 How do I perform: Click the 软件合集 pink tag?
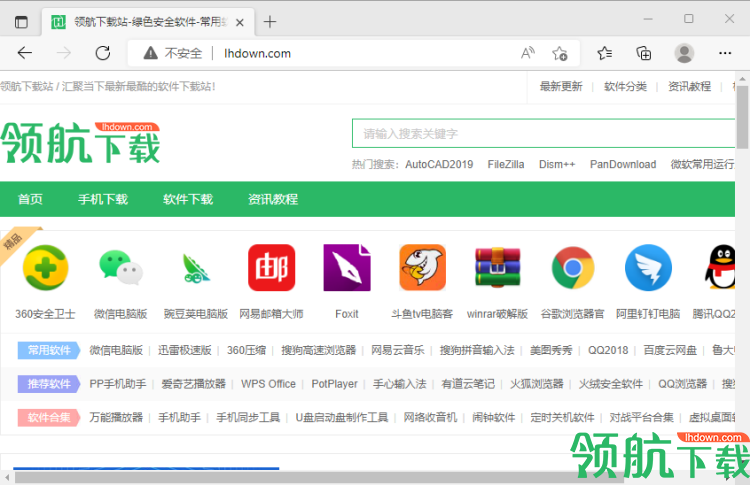click(x=49, y=417)
